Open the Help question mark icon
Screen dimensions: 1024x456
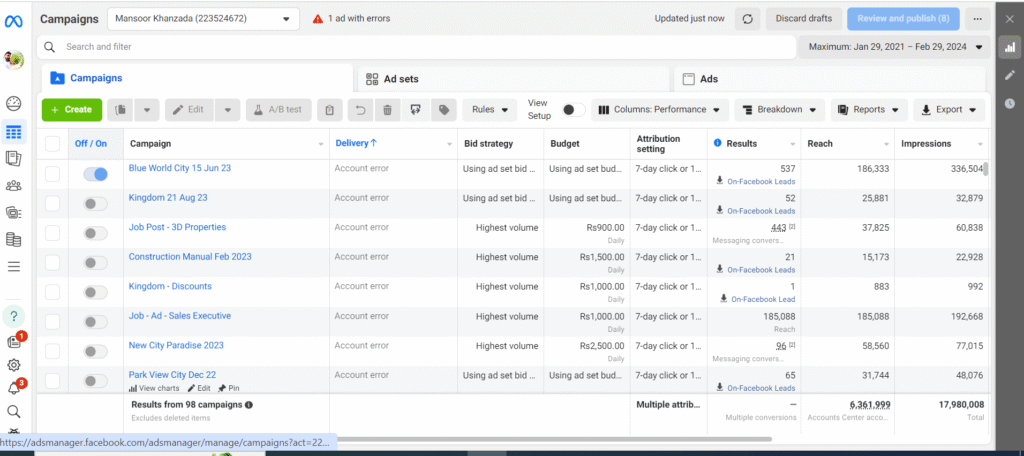[x=14, y=316]
